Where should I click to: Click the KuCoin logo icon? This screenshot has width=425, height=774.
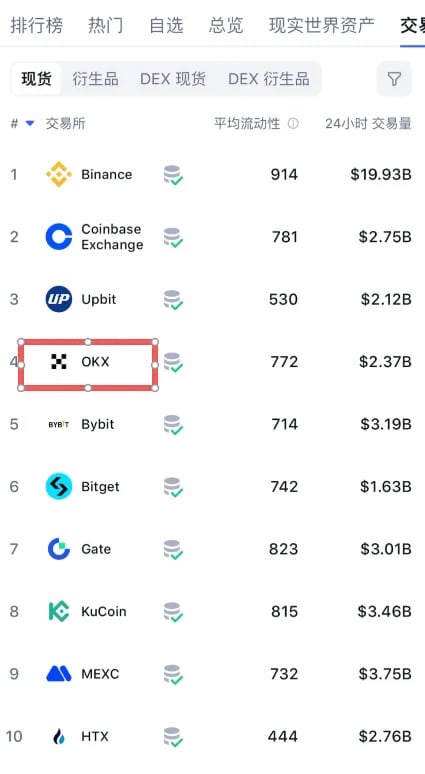[x=59, y=612]
